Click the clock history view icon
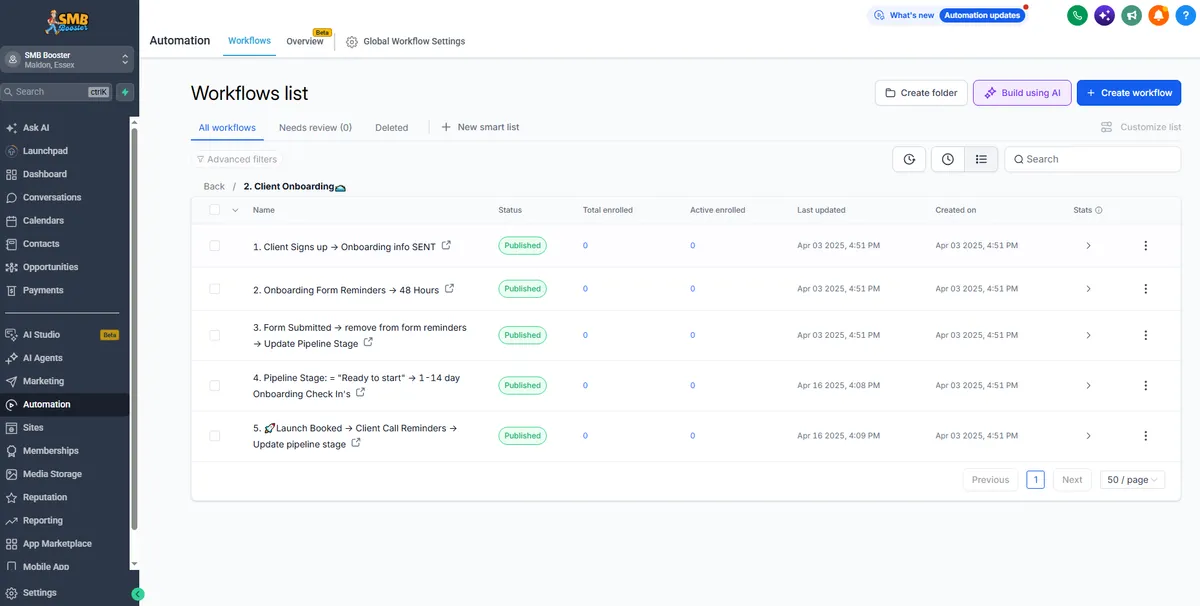Screen dimensions: 1200x606 point(948,159)
